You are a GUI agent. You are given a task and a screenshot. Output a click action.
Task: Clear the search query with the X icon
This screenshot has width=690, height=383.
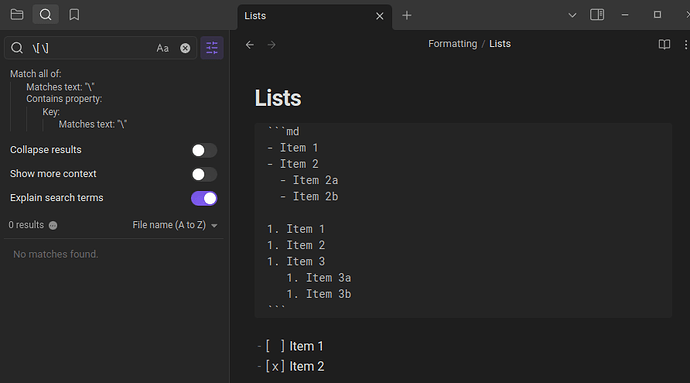click(185, 48)
